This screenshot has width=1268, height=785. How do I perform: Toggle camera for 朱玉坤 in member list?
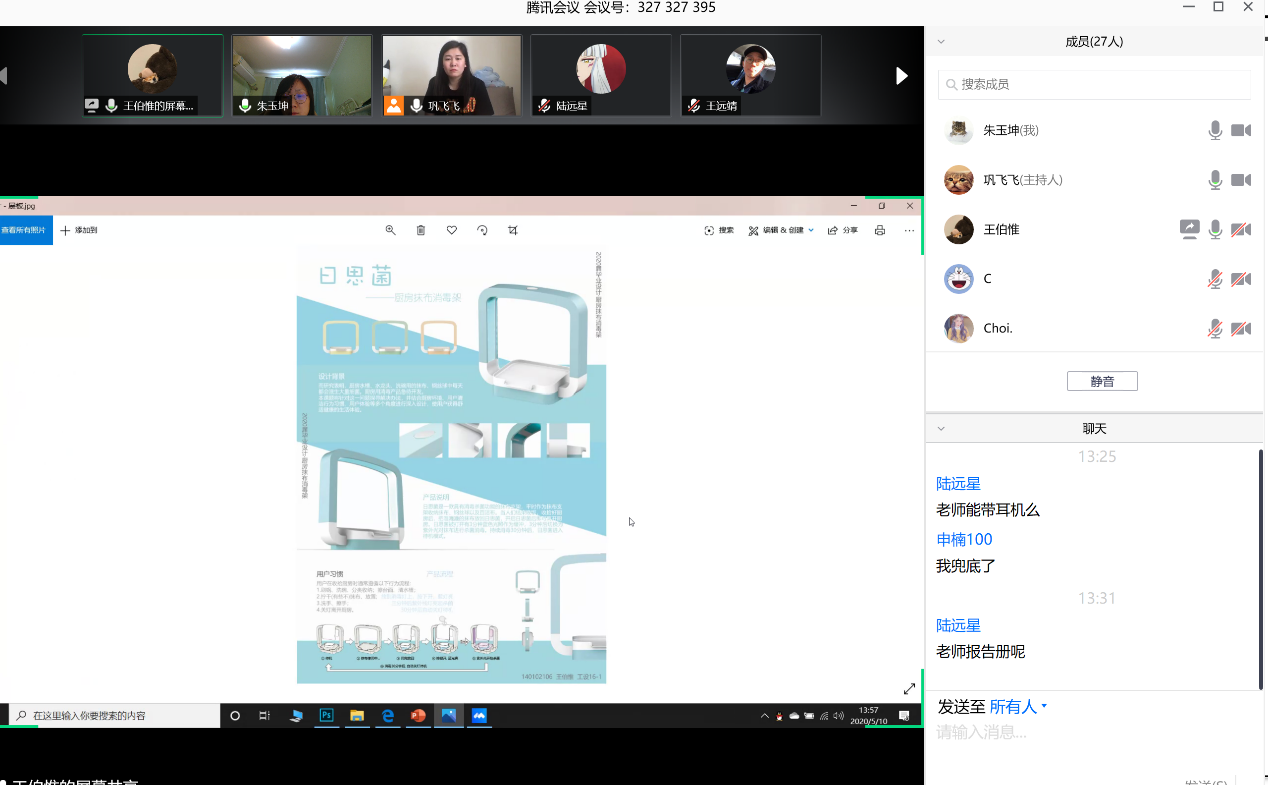(1241, 130)
